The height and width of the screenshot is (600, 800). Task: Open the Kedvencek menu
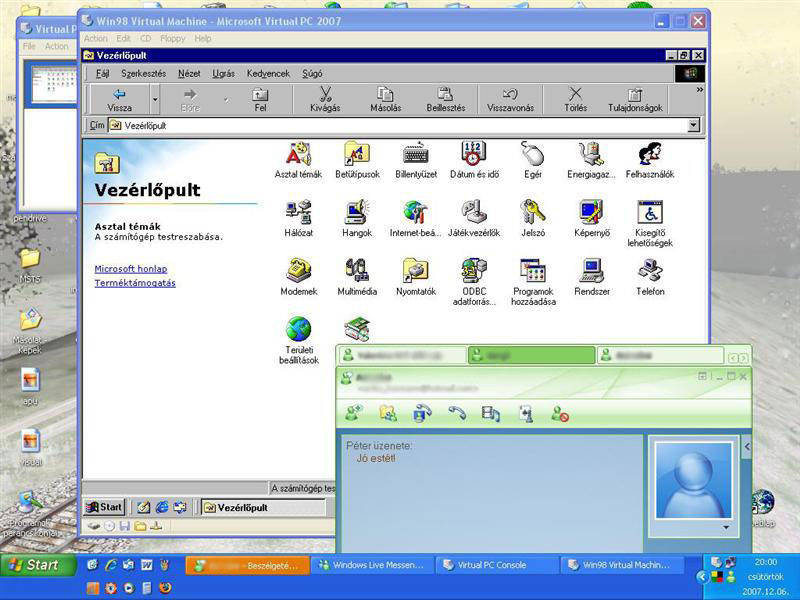coord(268,73)
